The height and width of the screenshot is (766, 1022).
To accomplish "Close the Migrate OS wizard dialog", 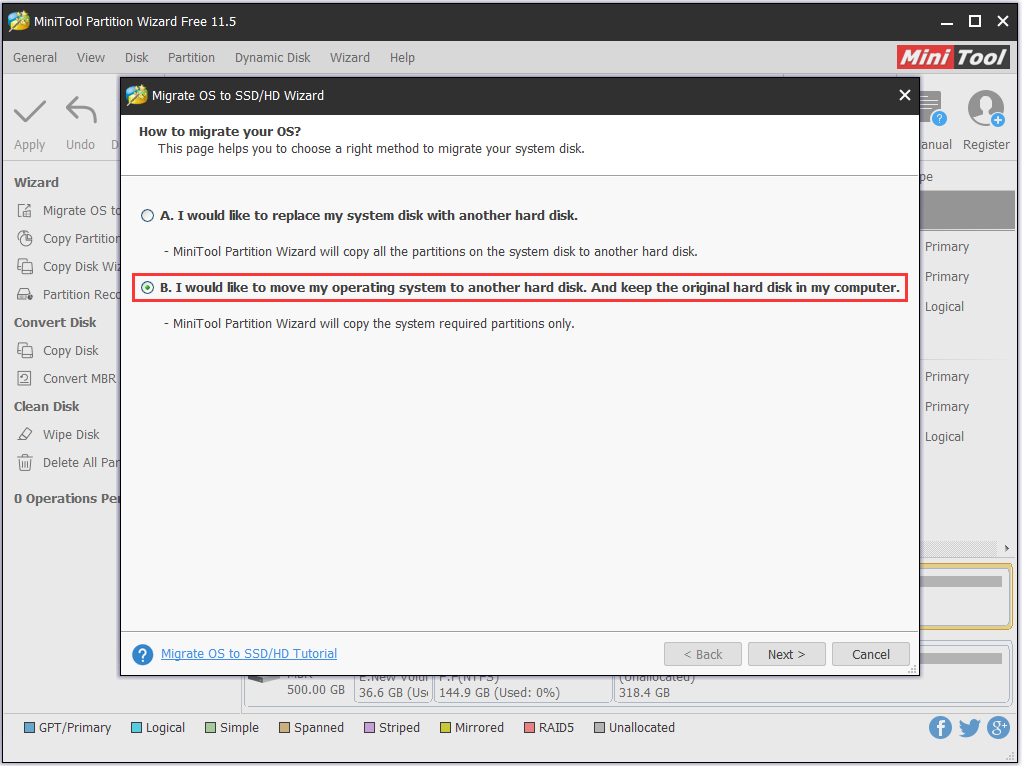I will pos(905,95).
